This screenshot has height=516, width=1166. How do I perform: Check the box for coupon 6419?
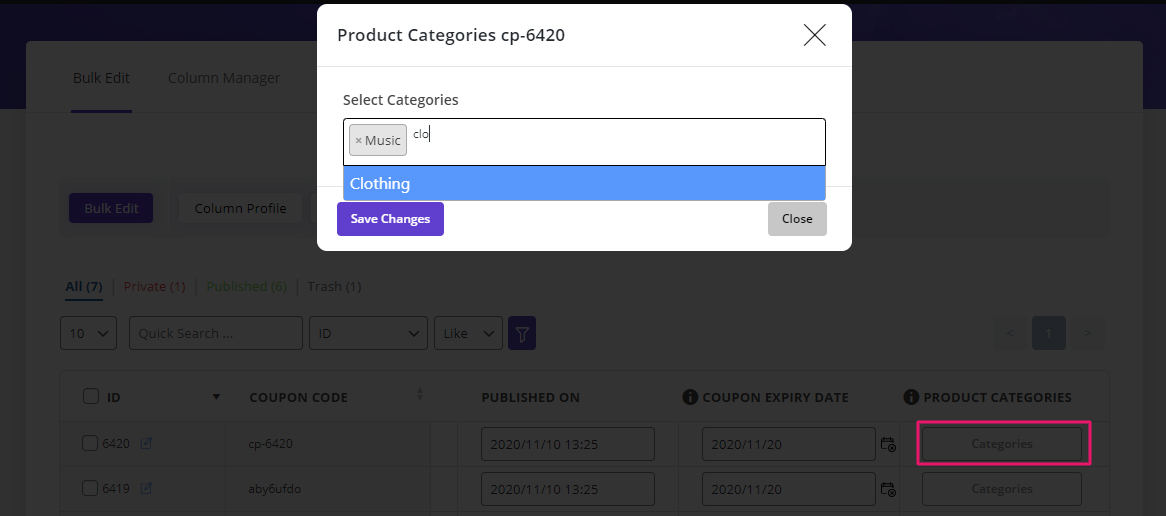point(91,488)
